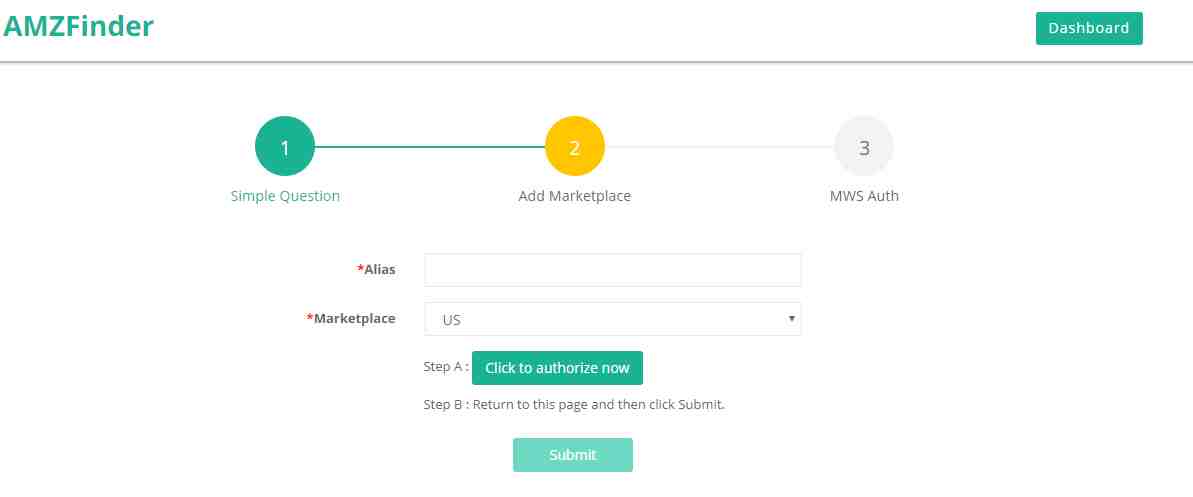Click the MWS Auth step label
The width and height of the screenshot is (1193, 497).
(864, 196)
